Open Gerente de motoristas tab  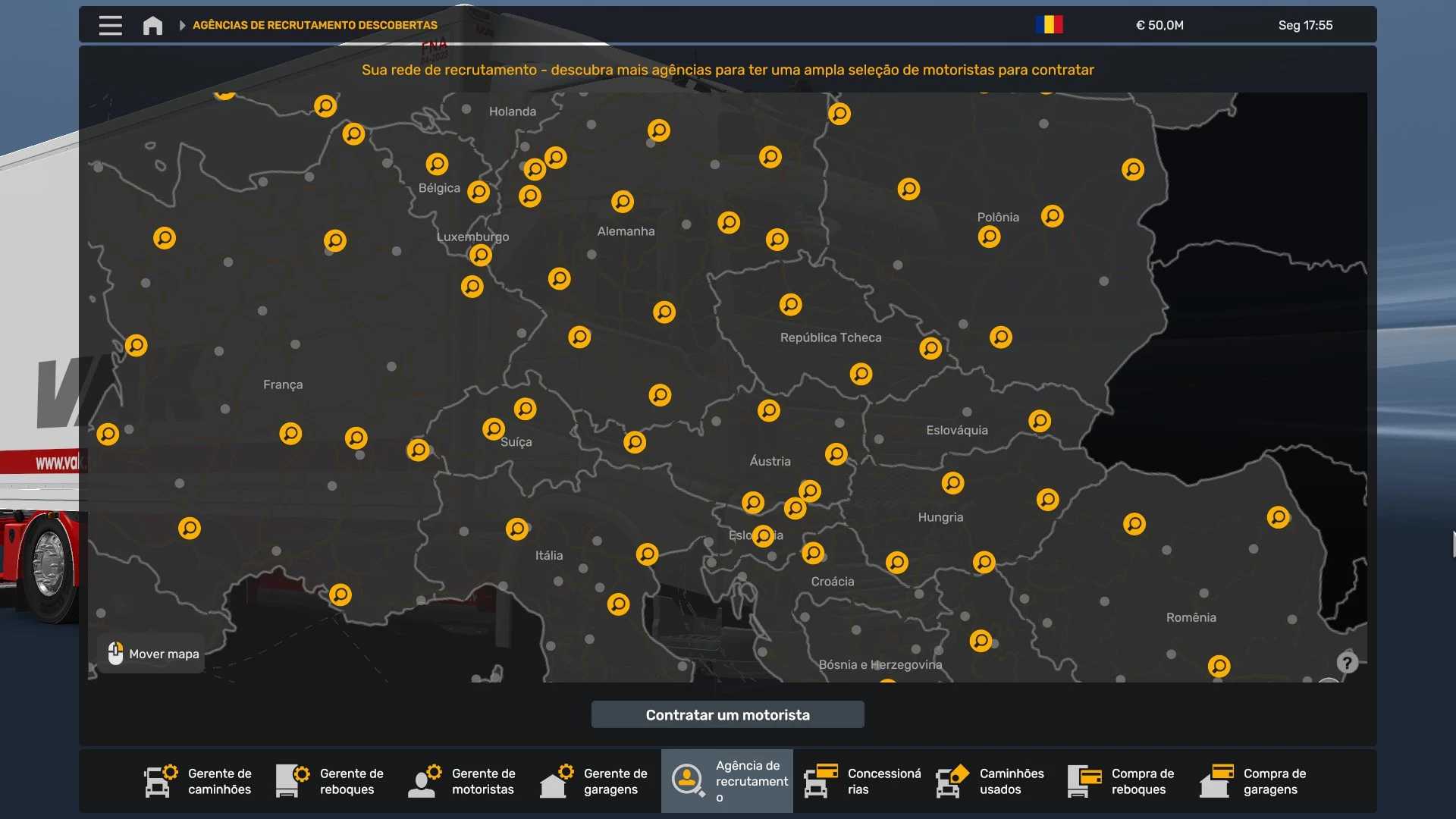click(463, 781)
